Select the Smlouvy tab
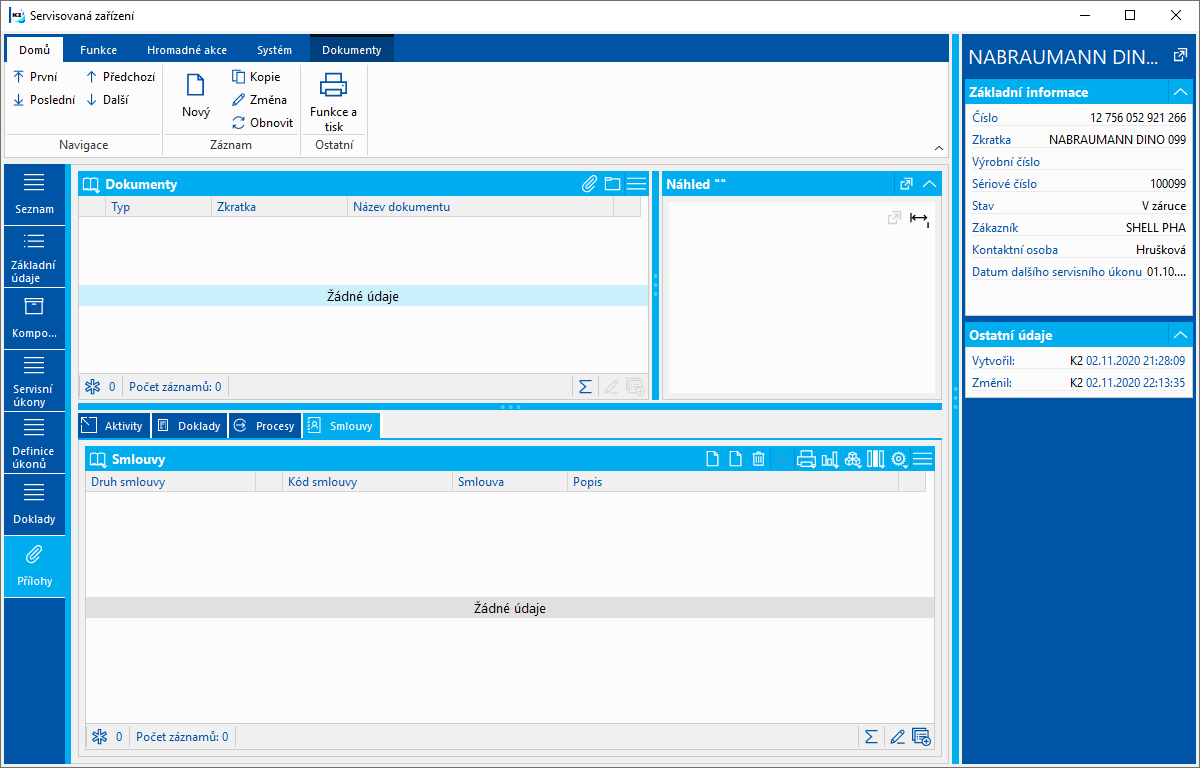Image resolution: width=1200 pixels, height=768 pixels. [341, 425]
